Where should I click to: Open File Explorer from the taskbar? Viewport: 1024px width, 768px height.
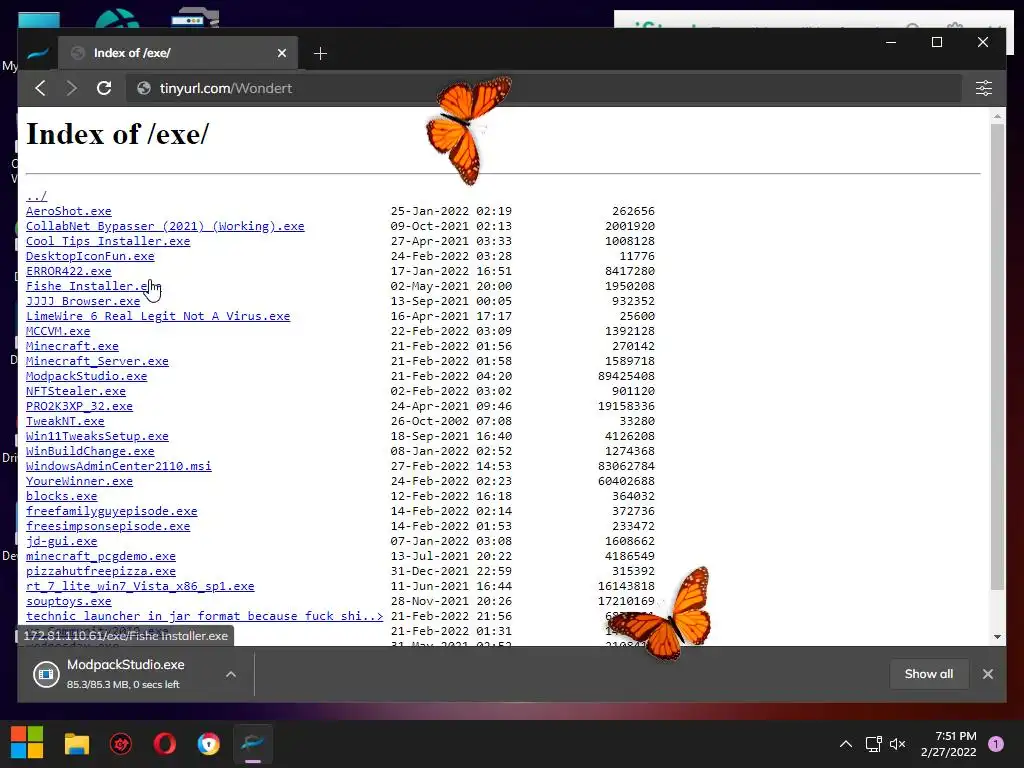76,743
